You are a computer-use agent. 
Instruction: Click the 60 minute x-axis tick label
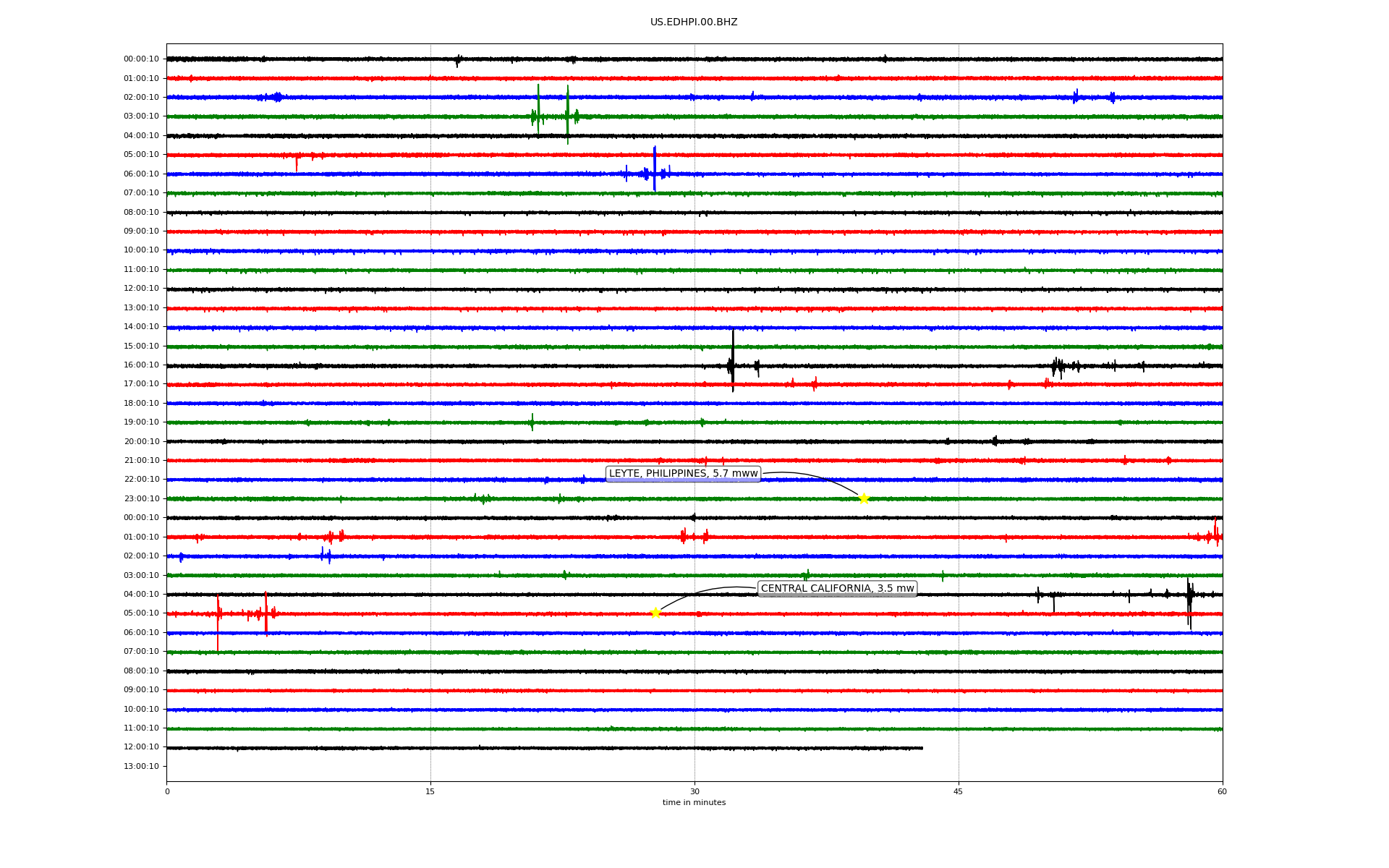coord(1222,791)
